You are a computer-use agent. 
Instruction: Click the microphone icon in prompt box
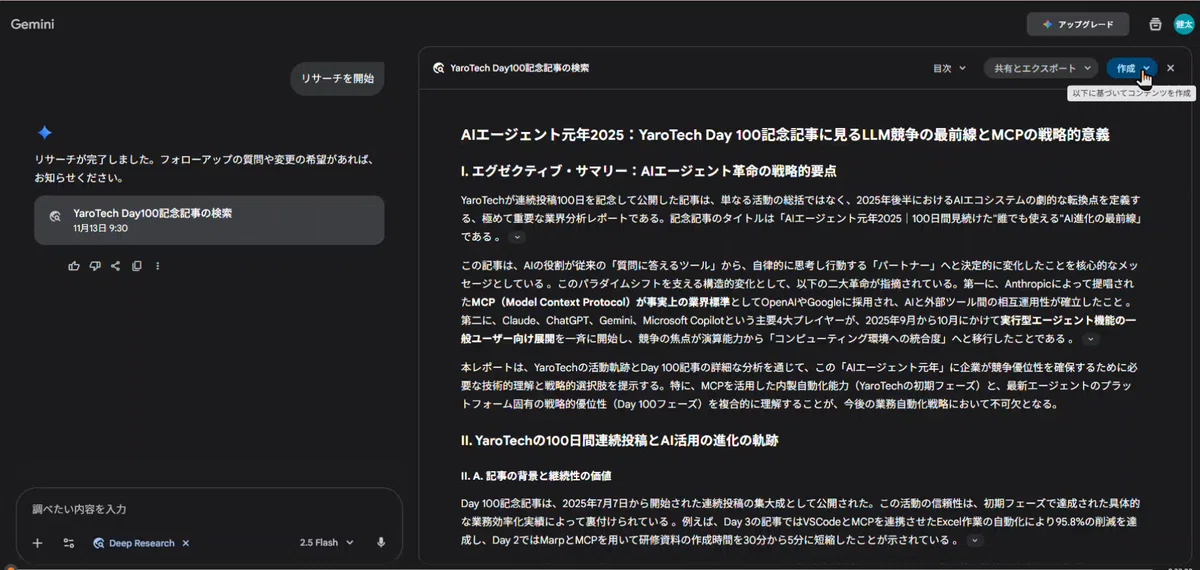point(381,543)
